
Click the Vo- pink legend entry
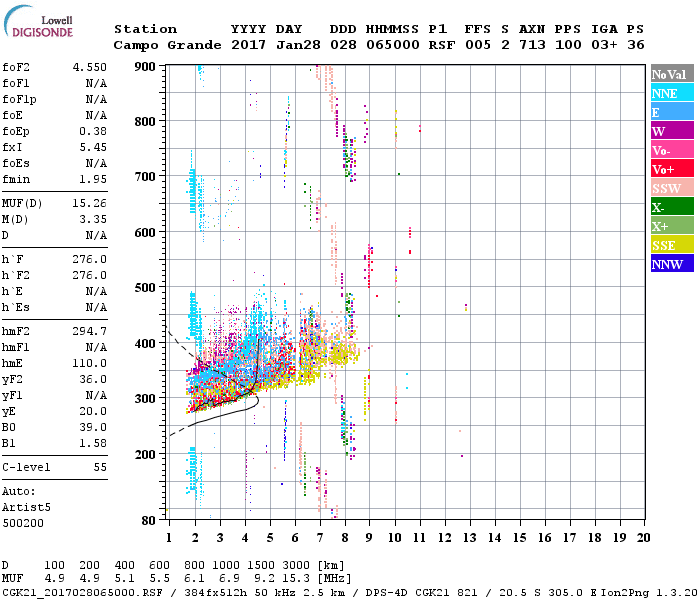670,150
